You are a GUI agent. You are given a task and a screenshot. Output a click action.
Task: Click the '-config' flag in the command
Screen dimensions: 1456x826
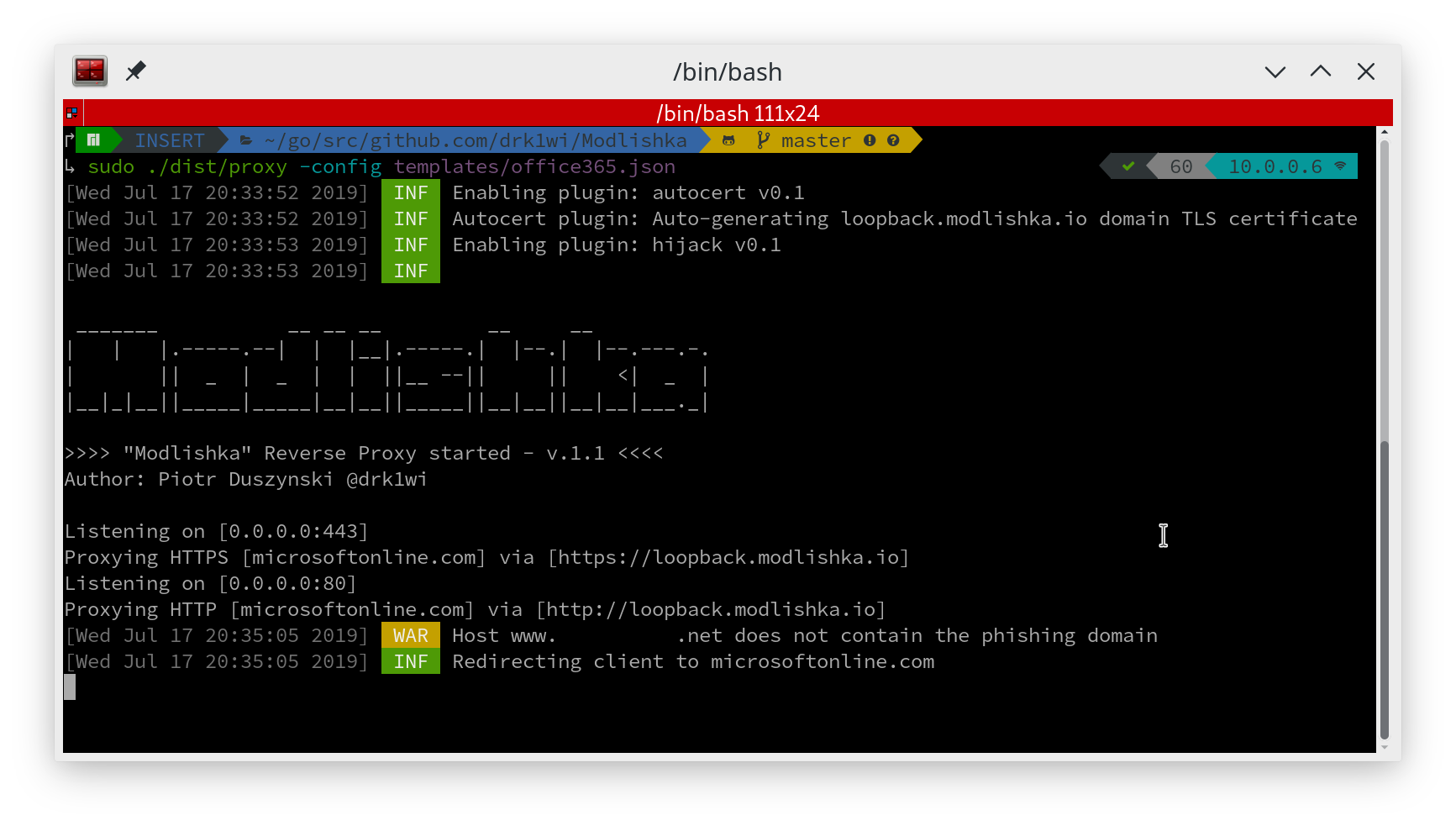point(340,166)
